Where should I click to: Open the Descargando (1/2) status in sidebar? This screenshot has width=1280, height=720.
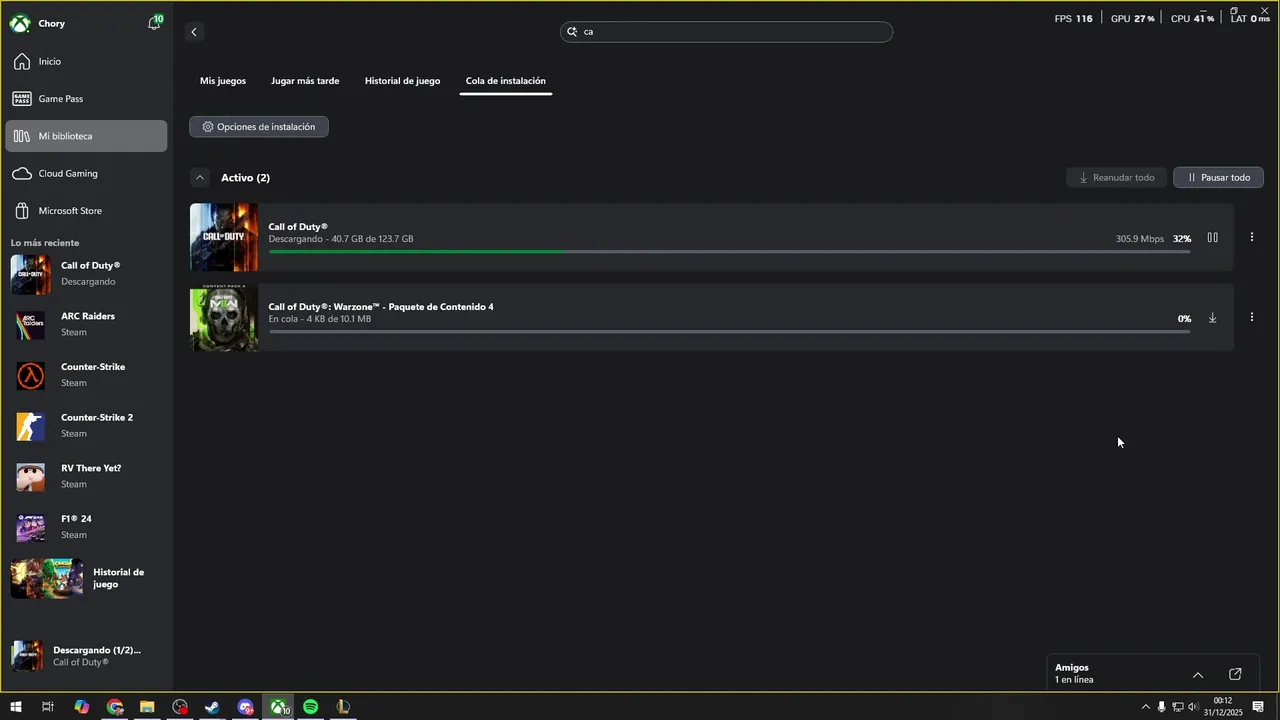86,656
